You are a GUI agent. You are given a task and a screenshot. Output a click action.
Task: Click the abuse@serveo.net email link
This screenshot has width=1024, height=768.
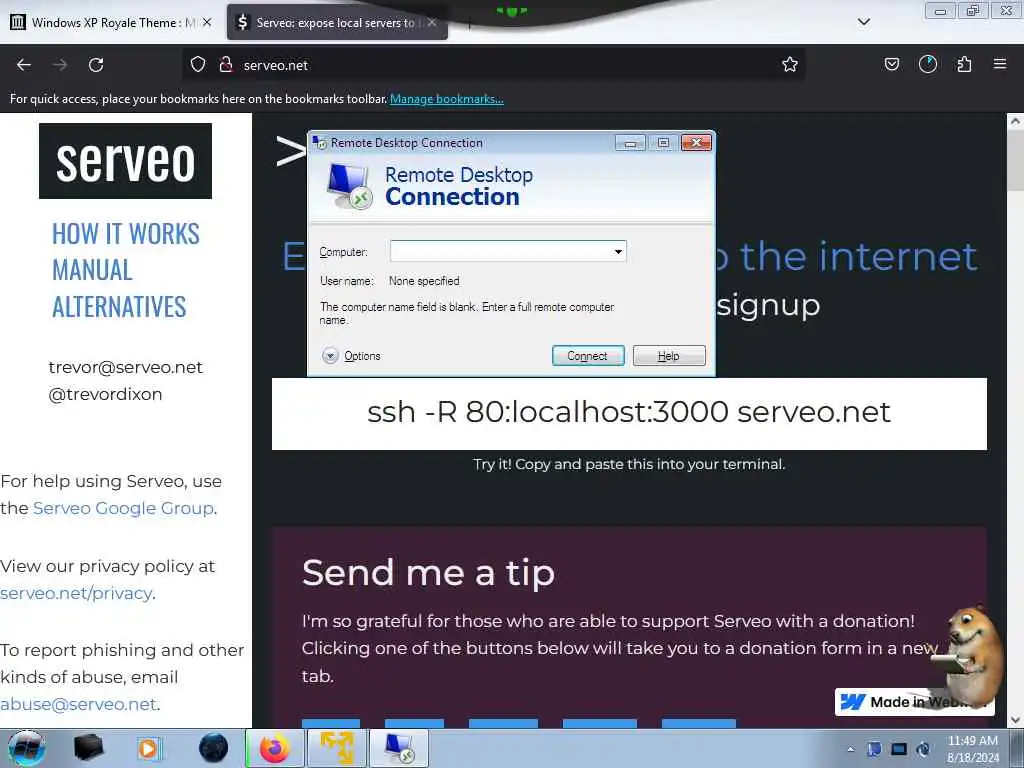[x=78, y=704]
